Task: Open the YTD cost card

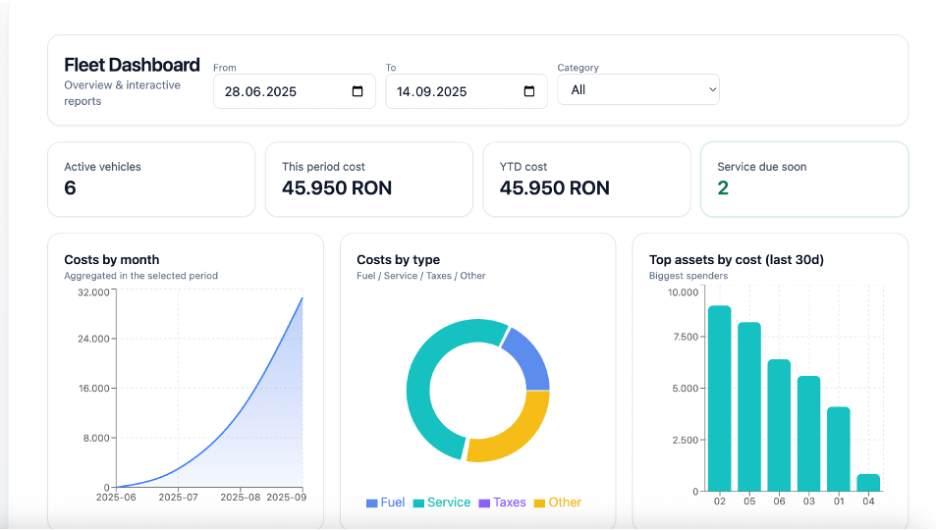Action: 586,179
